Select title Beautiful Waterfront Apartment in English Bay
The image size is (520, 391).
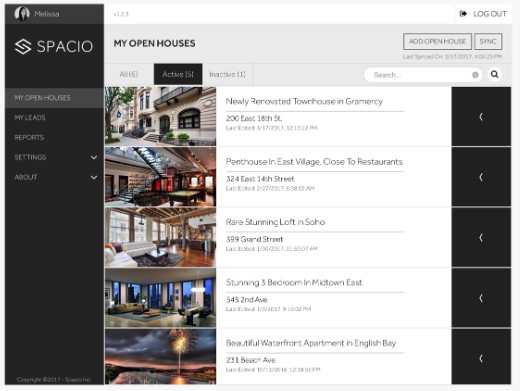(x=311, y=343)
